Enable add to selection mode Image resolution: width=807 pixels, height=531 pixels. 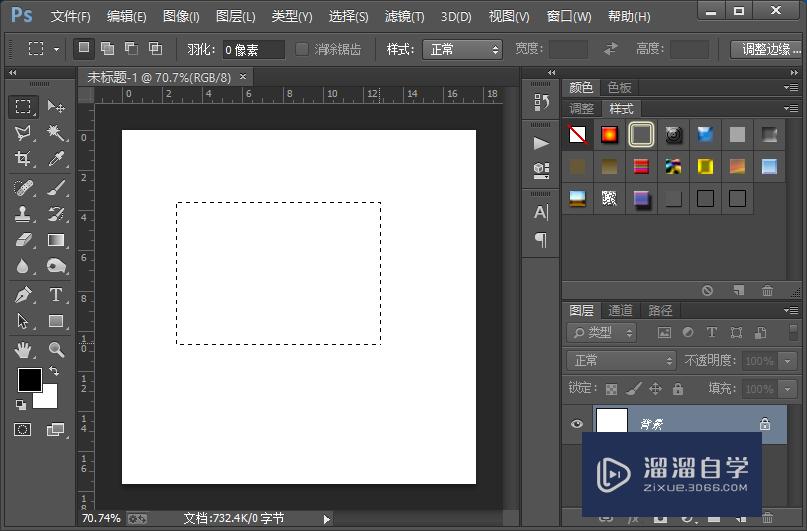(x=107, y=49)
